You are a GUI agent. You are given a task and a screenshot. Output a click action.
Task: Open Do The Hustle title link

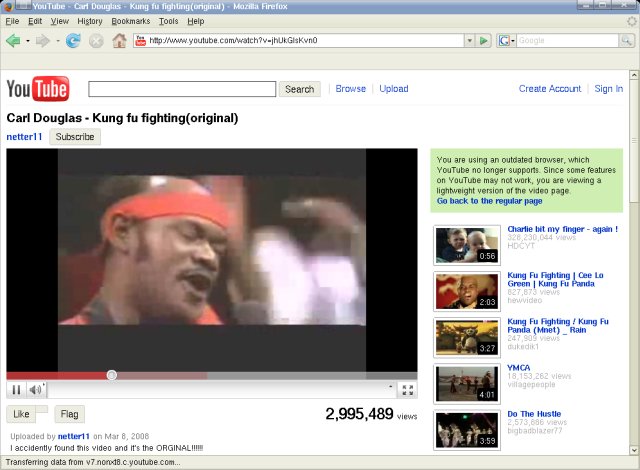(x=534, y=414)
